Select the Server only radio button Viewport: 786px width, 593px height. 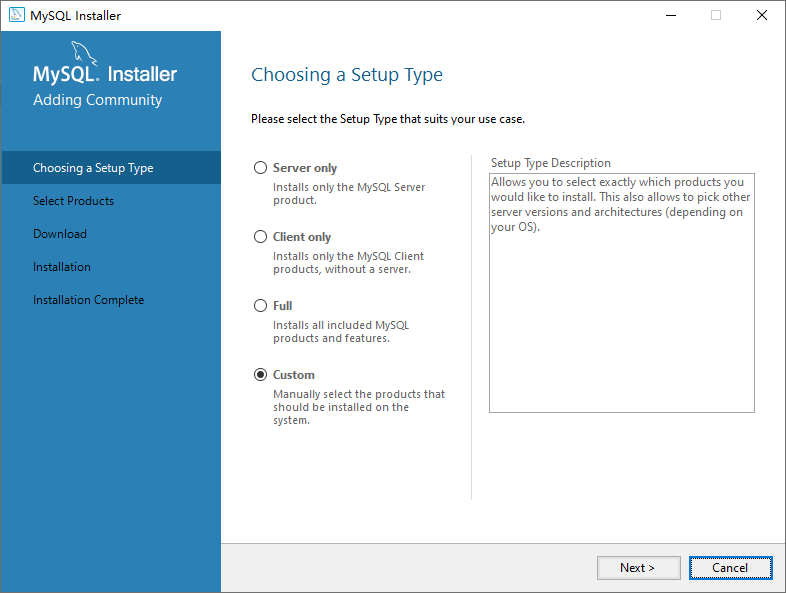tap(261, 168)
